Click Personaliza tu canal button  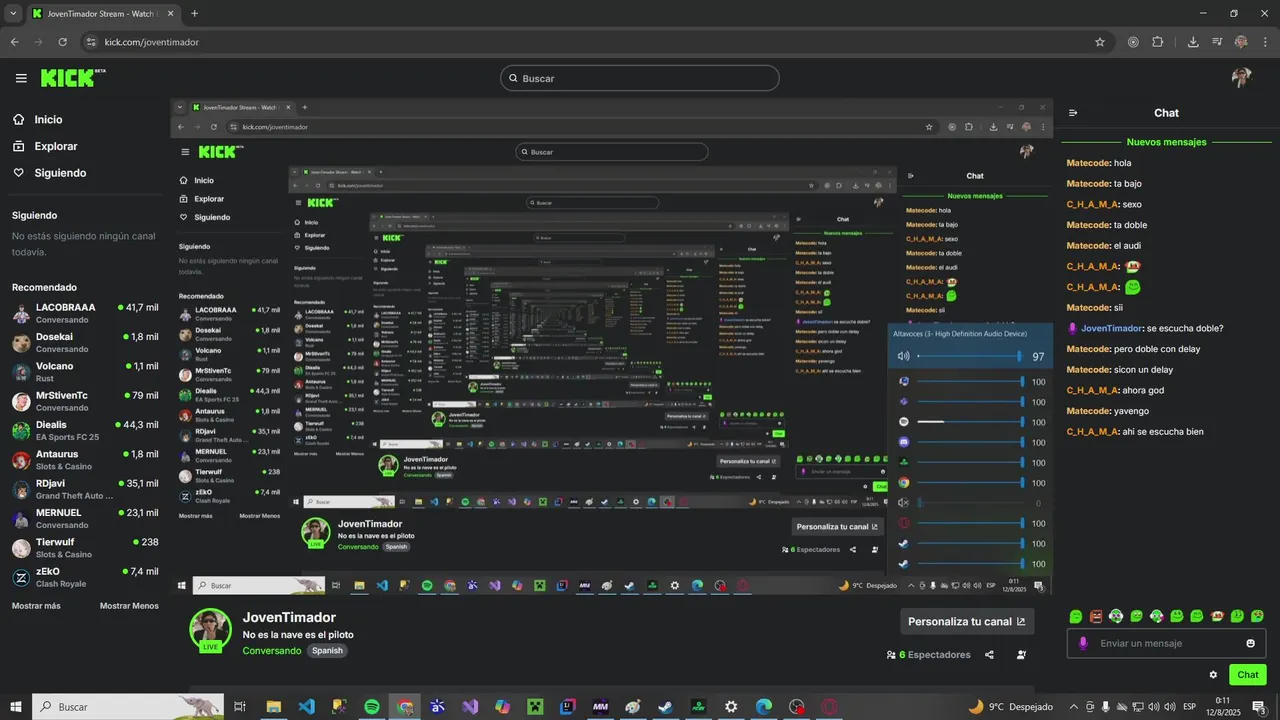(967, 621)
